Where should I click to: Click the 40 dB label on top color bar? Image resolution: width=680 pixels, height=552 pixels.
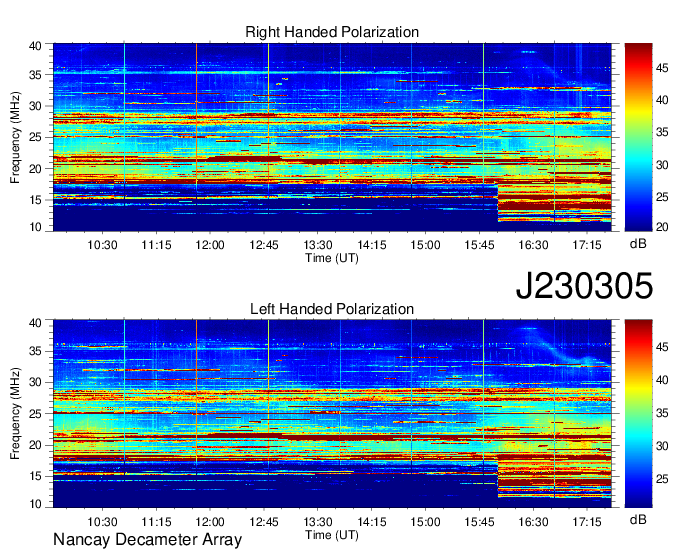tap(662, 100)
